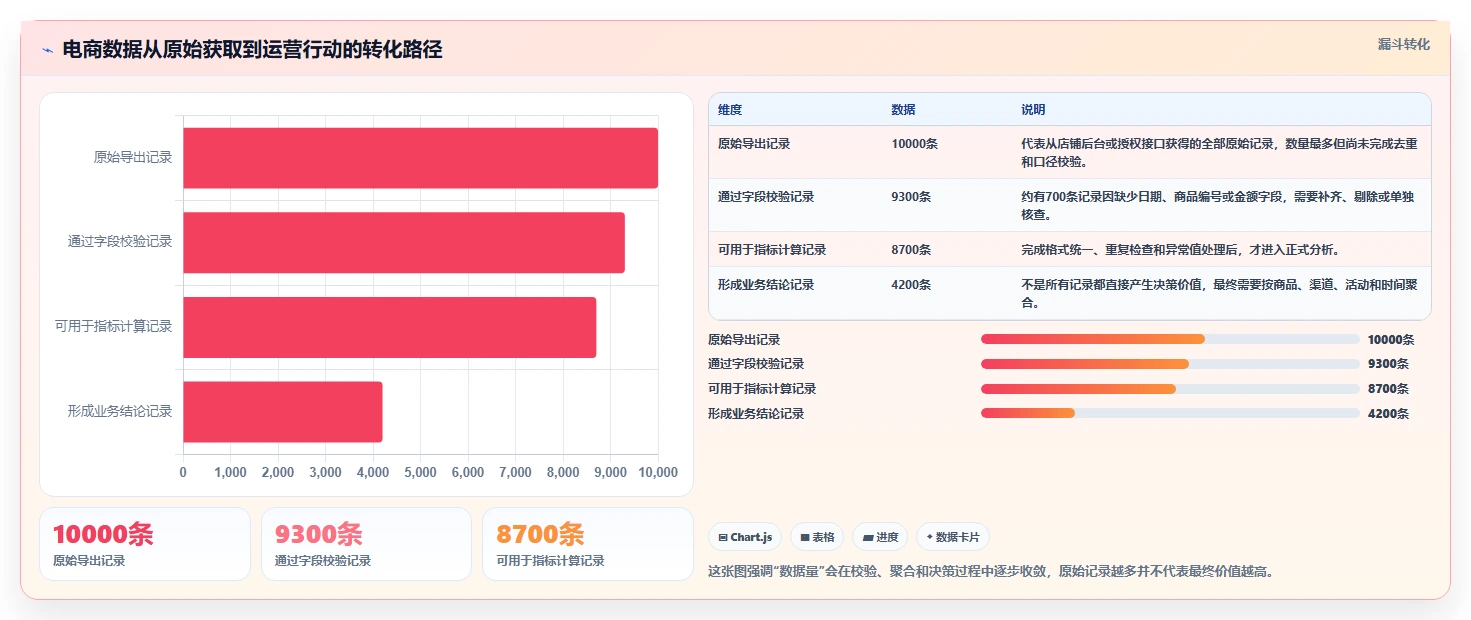The image size is (1471, 620).
Task: Click the 0 tick on chart x-axis
Action: click(x=183, y=473)
